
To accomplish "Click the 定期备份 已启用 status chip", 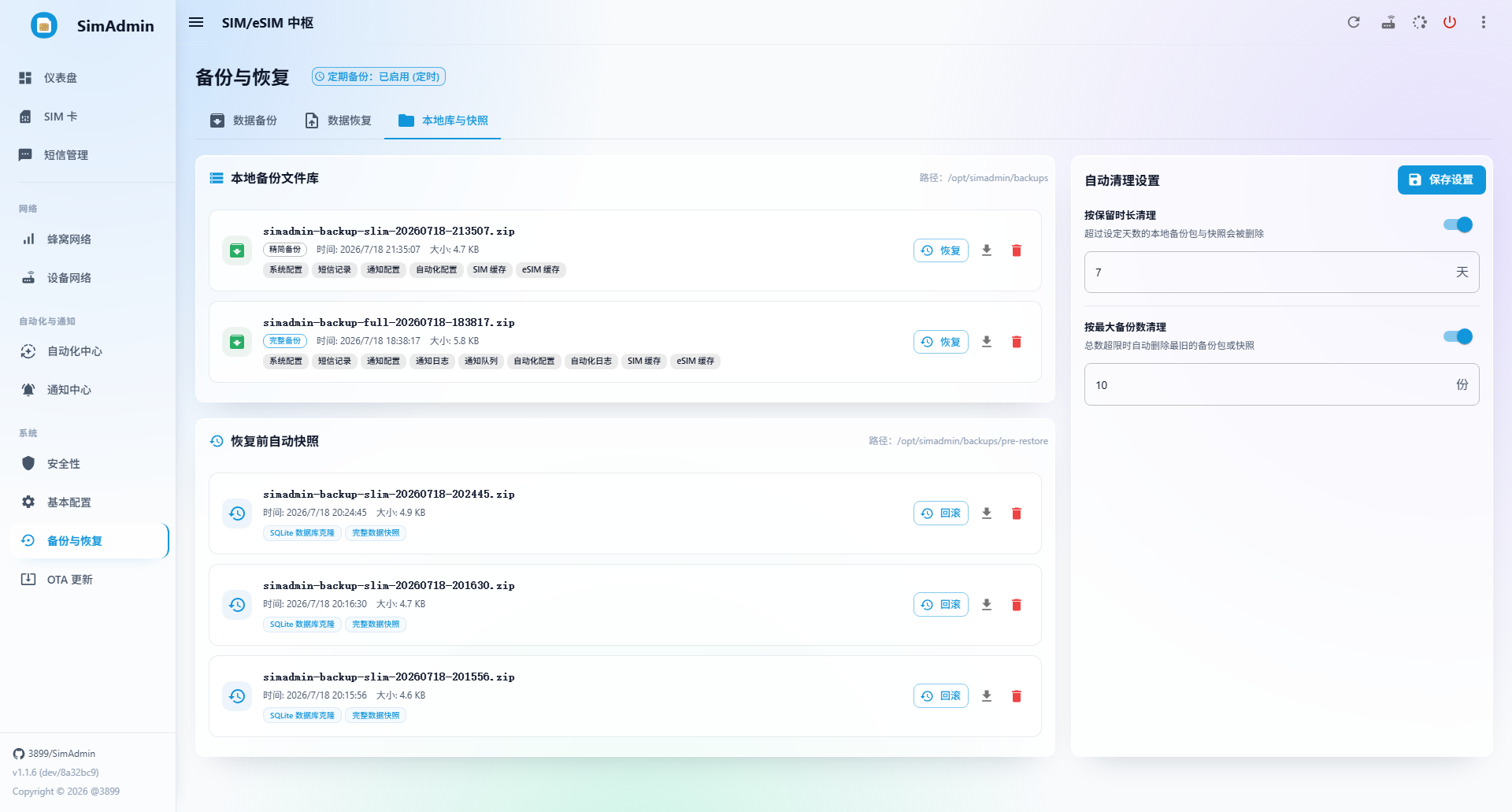I will click(x=379, y=76).
